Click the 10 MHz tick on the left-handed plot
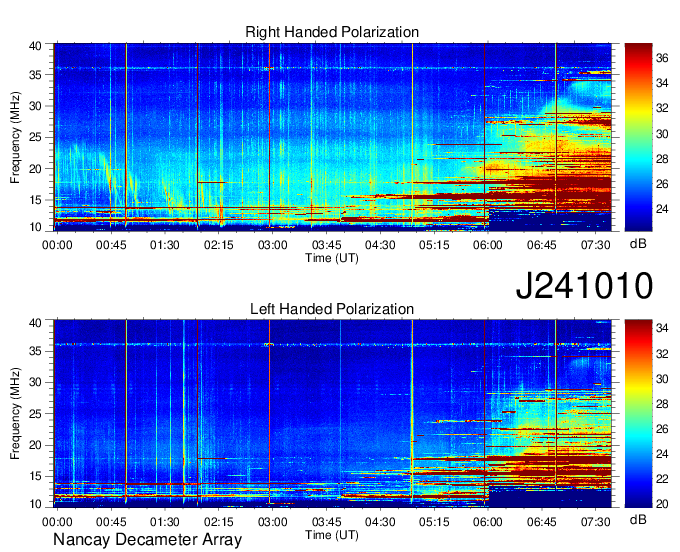 [x=35, y=504]
